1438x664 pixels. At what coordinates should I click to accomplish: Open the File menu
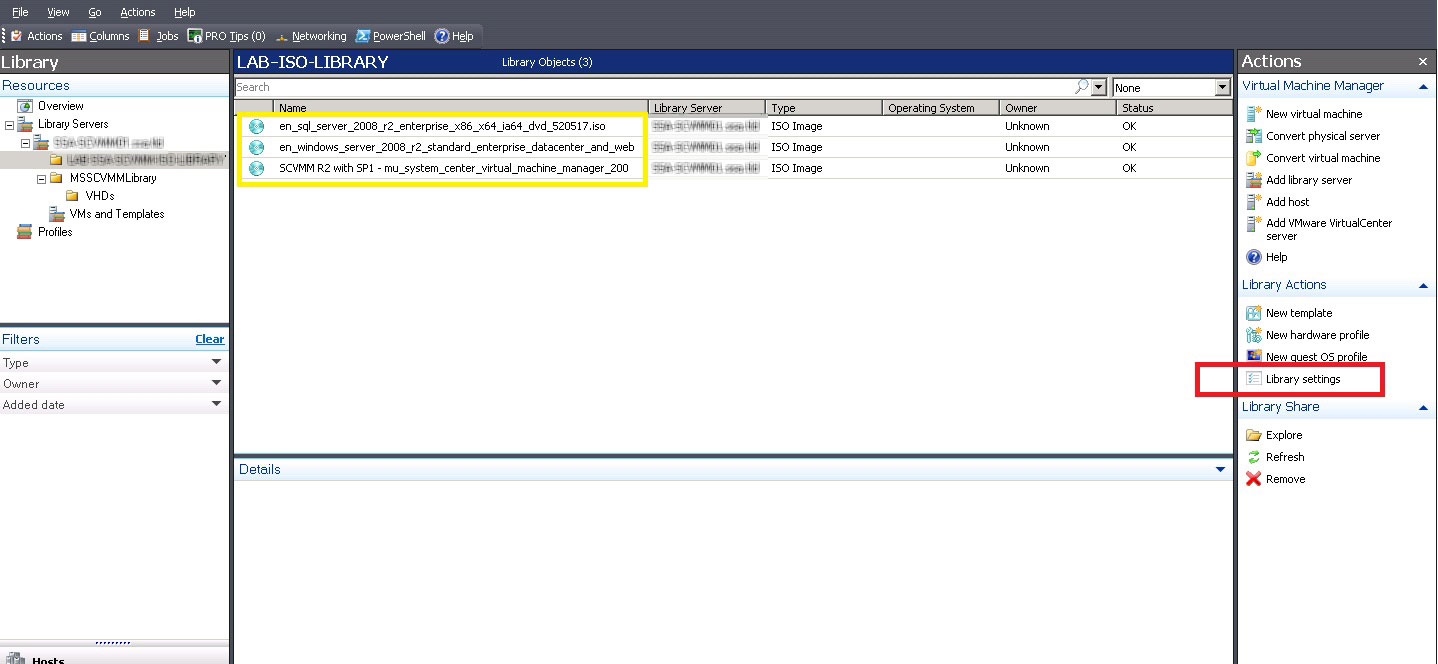pyautogui.click(x=20, y=12)
